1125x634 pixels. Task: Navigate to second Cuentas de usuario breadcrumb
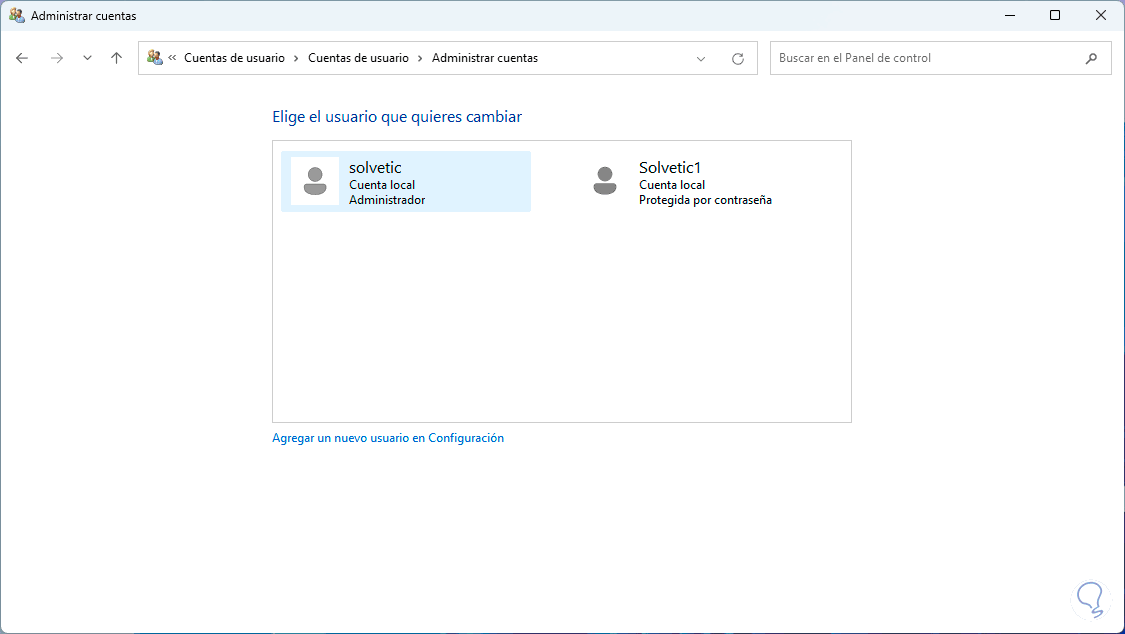point(358,58)
